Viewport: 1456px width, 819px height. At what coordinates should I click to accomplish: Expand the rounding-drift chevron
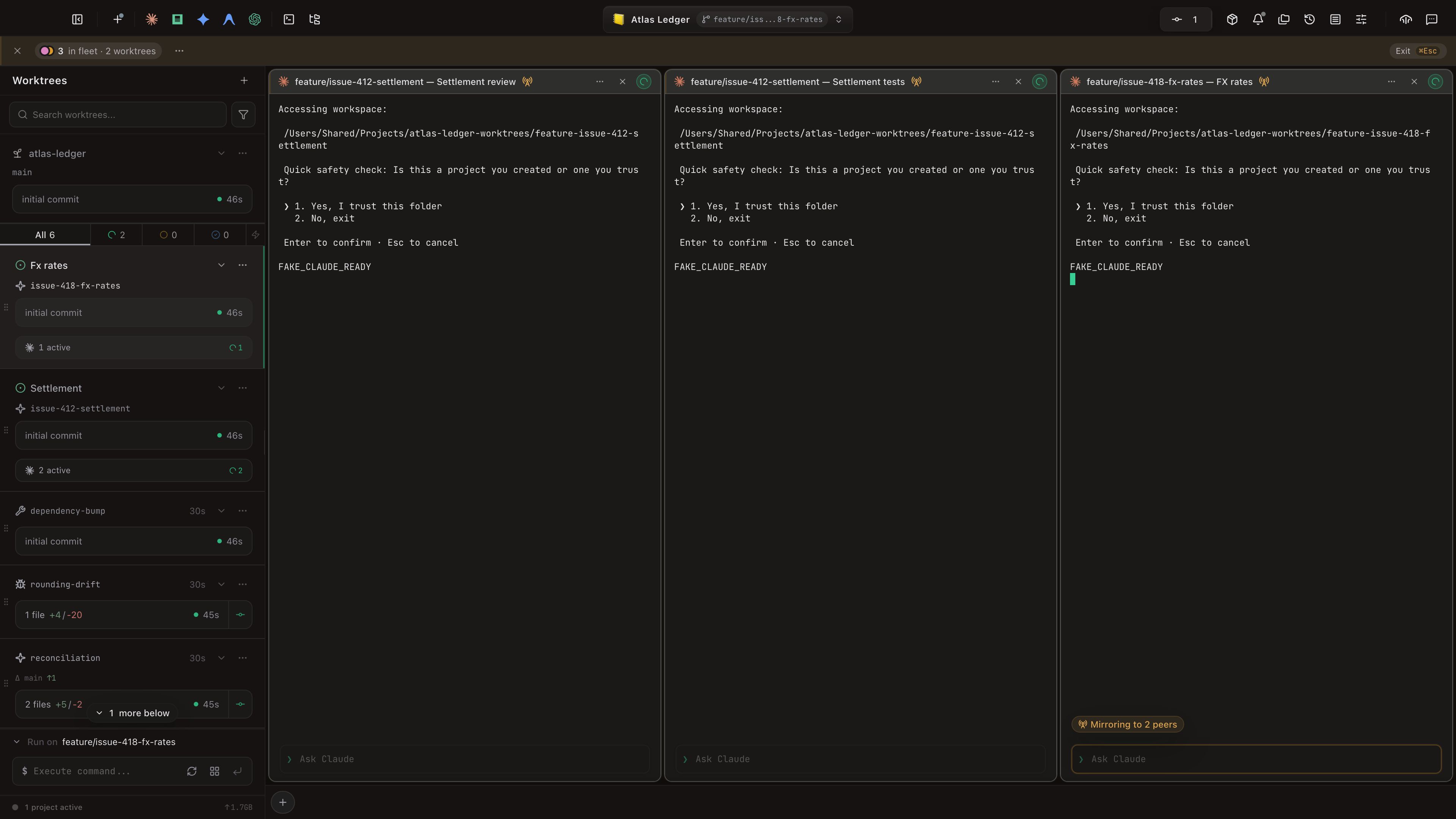[x=221, y=584]
